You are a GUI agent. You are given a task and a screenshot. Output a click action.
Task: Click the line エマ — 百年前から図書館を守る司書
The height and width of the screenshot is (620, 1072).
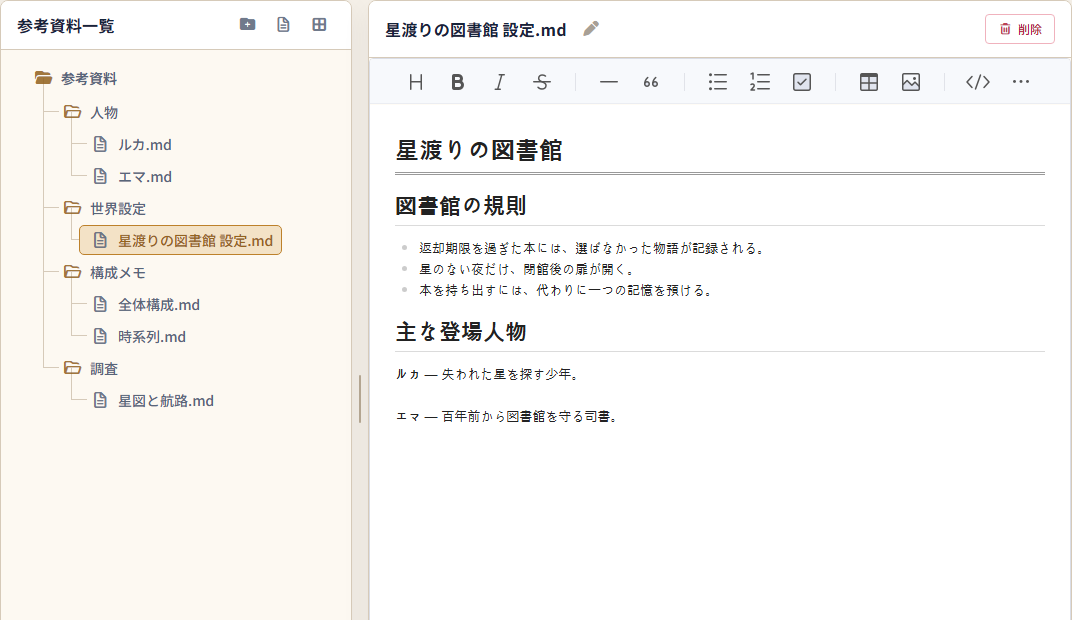(x=507, y=417)
